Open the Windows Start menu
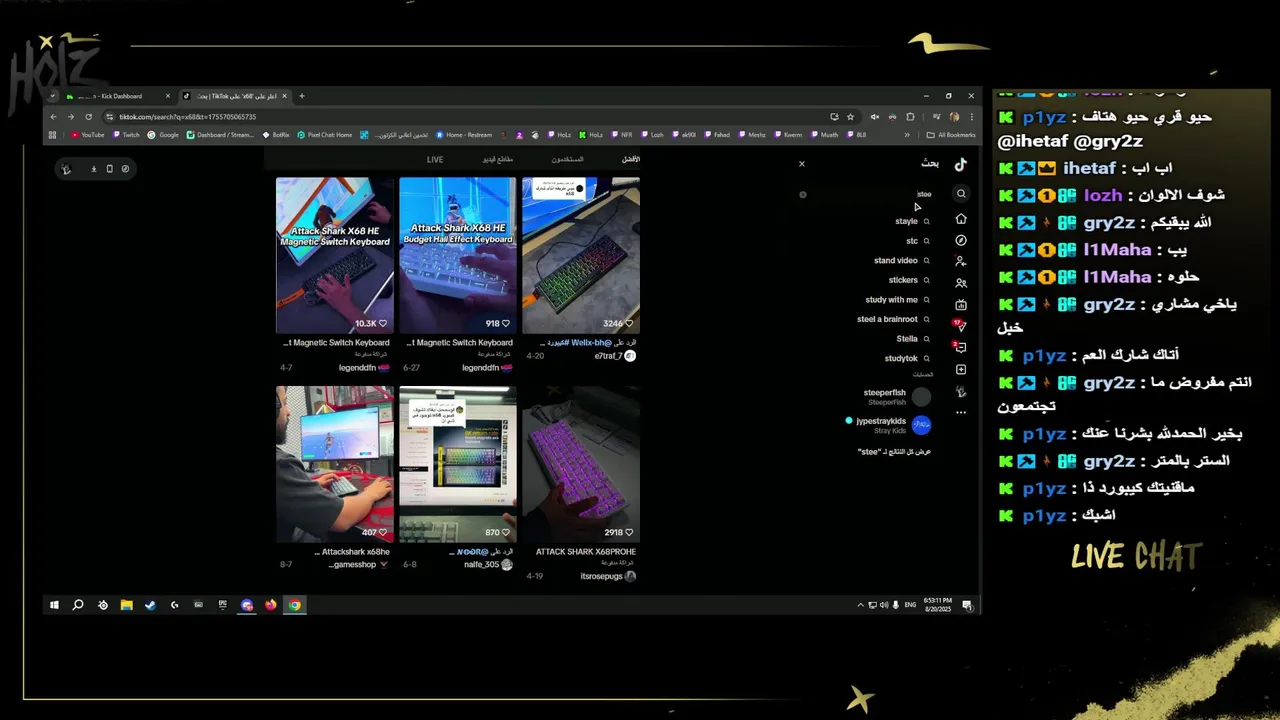The height and width of the screenshot is (720, 1280). [x=54, y=605]
